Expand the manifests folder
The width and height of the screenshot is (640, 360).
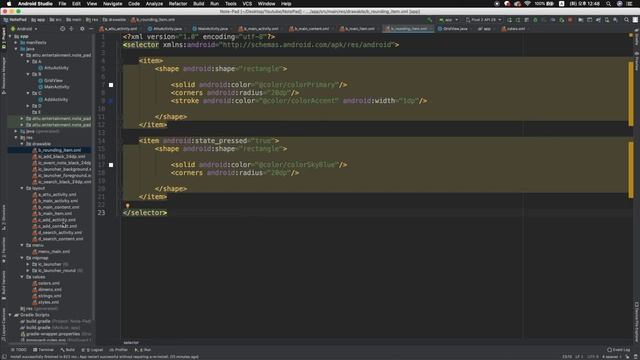(x=16, y=42)
